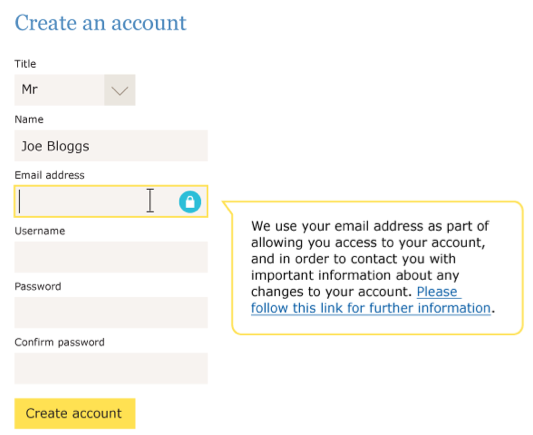This screenshot has height=435, width=533.
Task: Select the empty Username input box
Action: [111, 257]
